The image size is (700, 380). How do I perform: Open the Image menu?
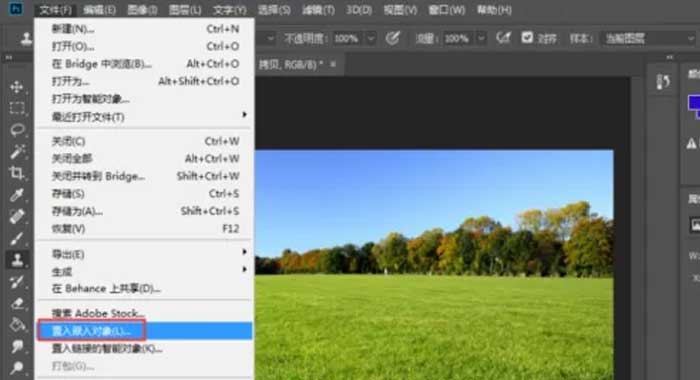pos(142,10)
